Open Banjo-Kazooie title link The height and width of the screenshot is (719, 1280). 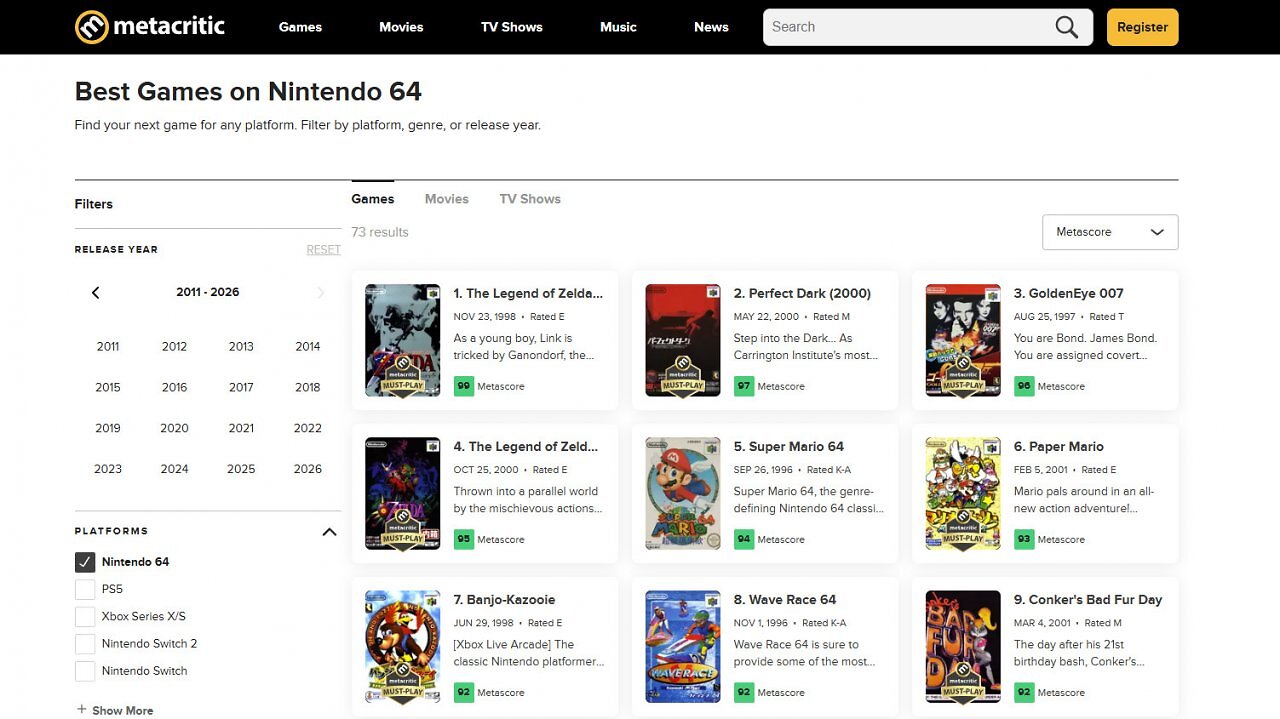504,600
